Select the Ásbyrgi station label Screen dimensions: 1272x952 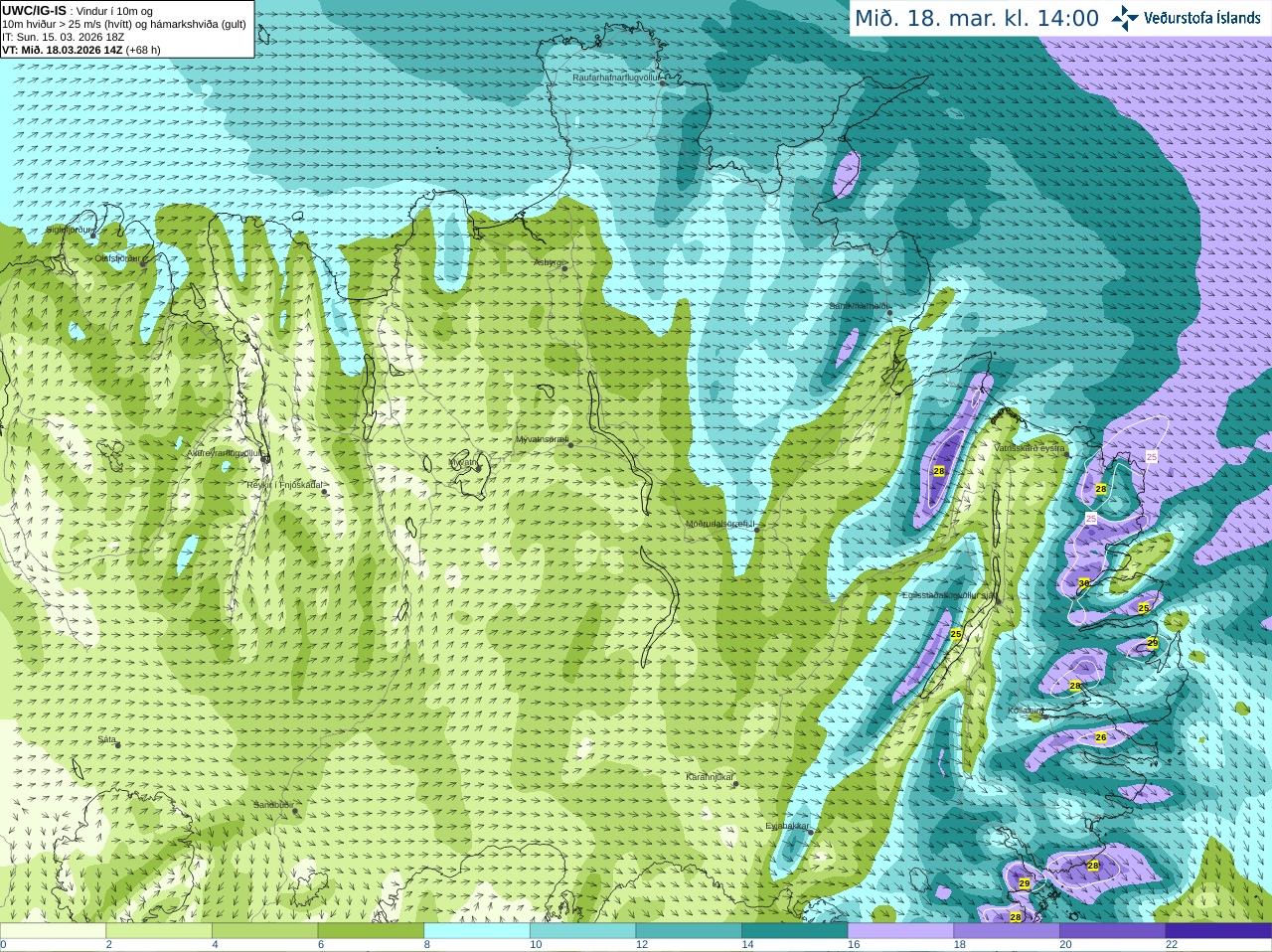click(548, 262)
